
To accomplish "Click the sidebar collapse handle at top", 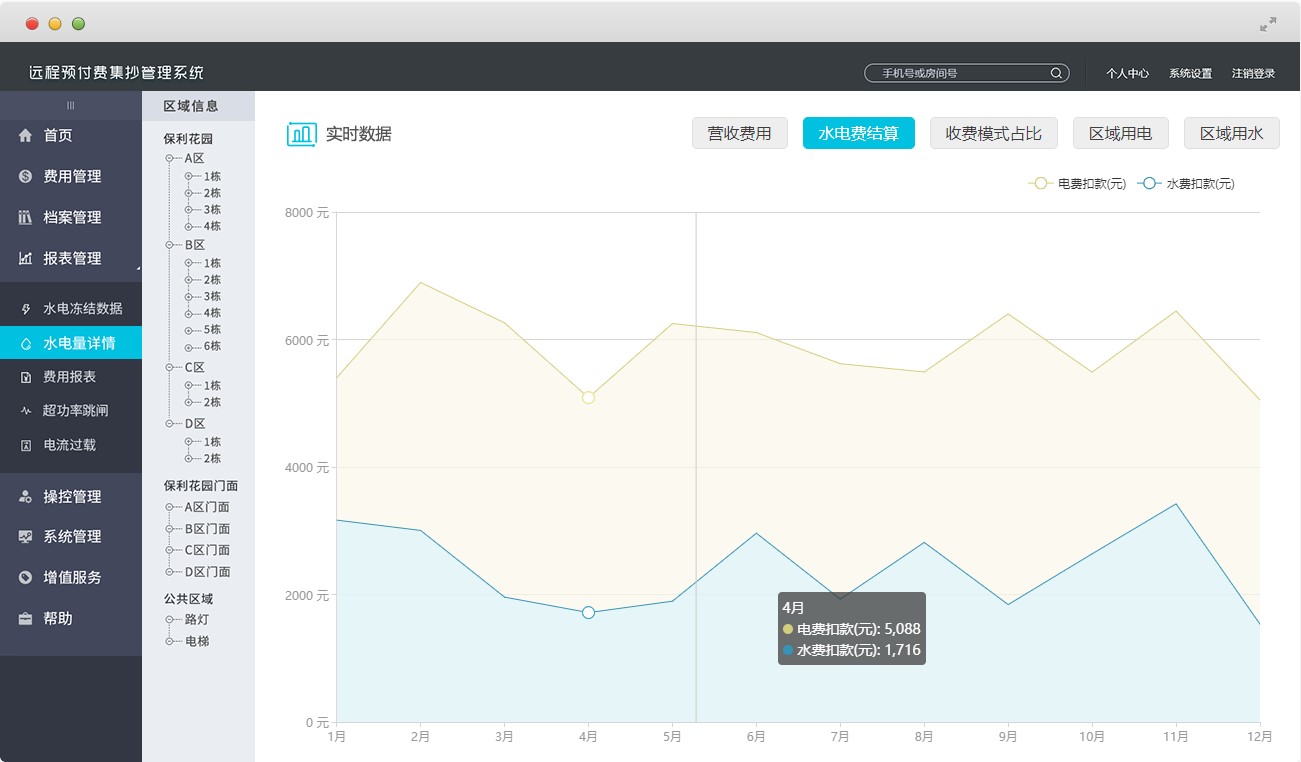I will [x=70, y=105].
